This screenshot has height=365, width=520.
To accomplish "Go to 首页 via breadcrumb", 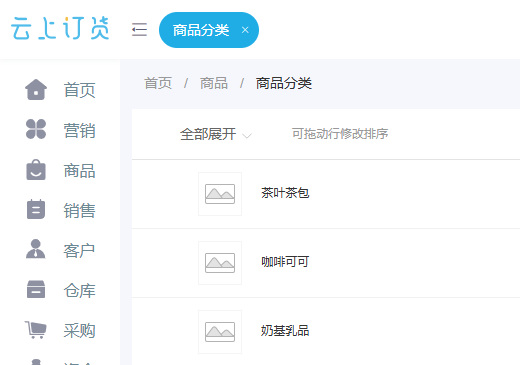I will 158,83.
